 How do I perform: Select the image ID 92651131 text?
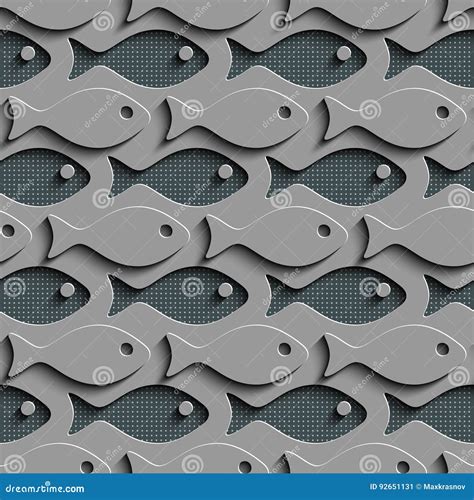(x=392, y=487)
